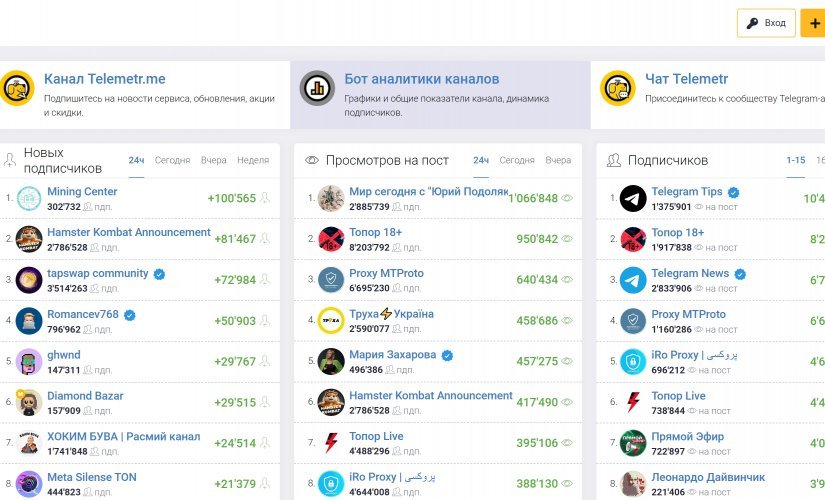Viewport: 825px width, 500px height.
Task: Open the Канал Telemetr.me logo icon
Action: point(17,88)
